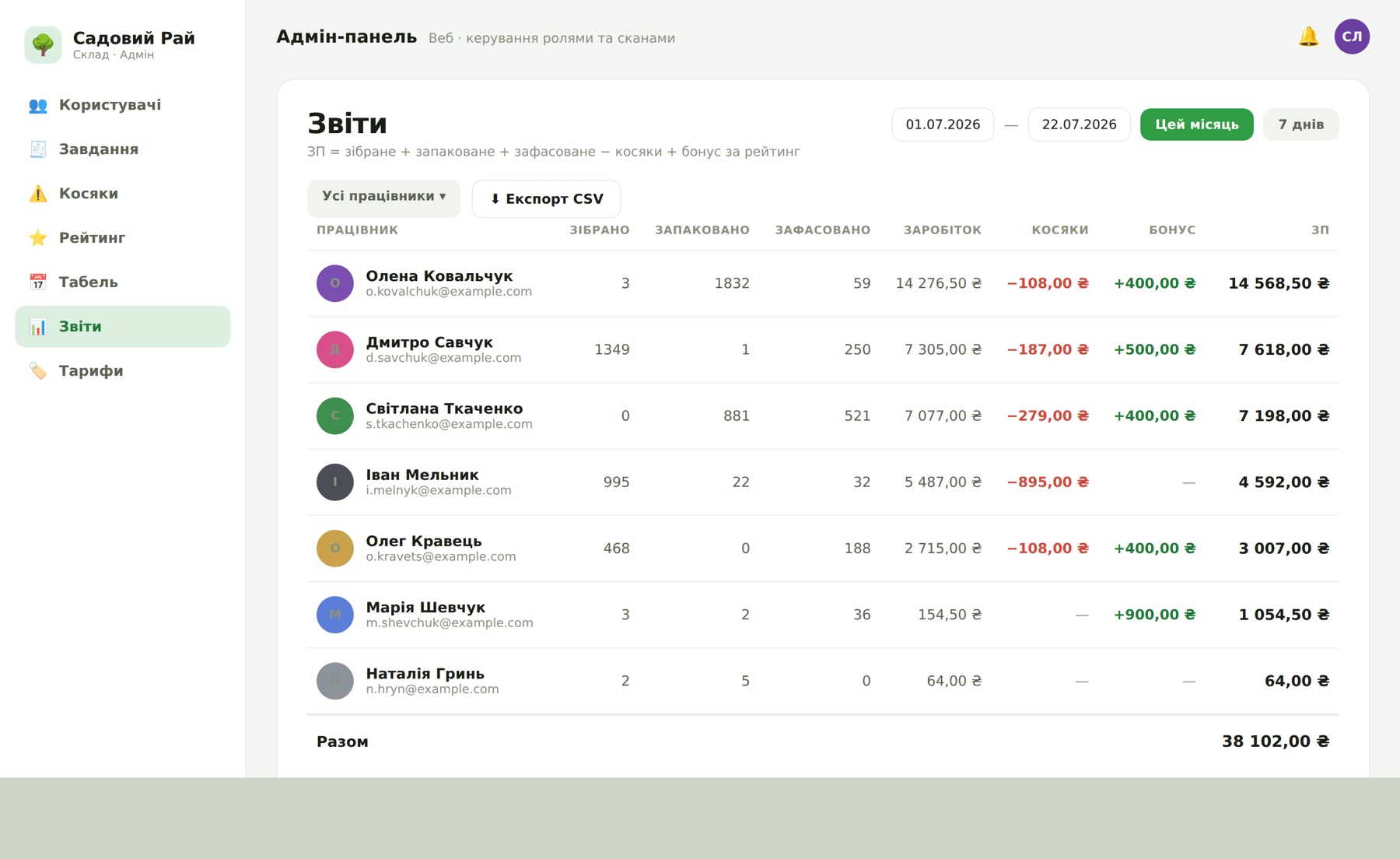Click the Косяки warning icon

[37, 194]
